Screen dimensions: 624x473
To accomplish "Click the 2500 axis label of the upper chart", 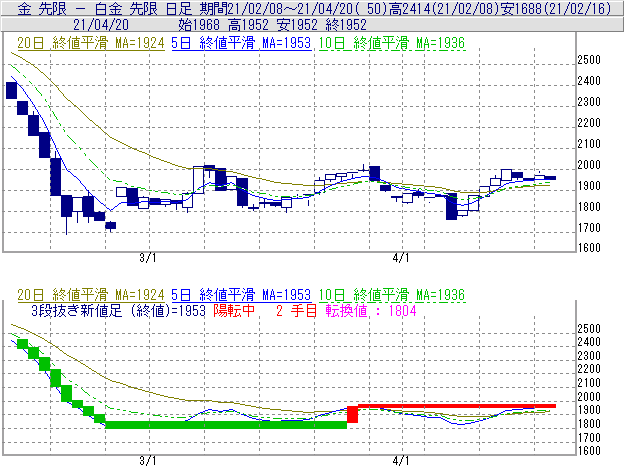I will click(x=589, y=60).
